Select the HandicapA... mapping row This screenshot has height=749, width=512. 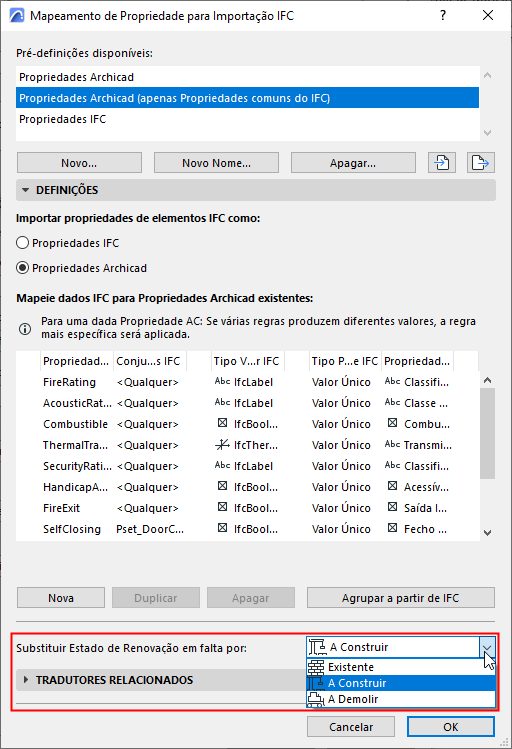247,487
